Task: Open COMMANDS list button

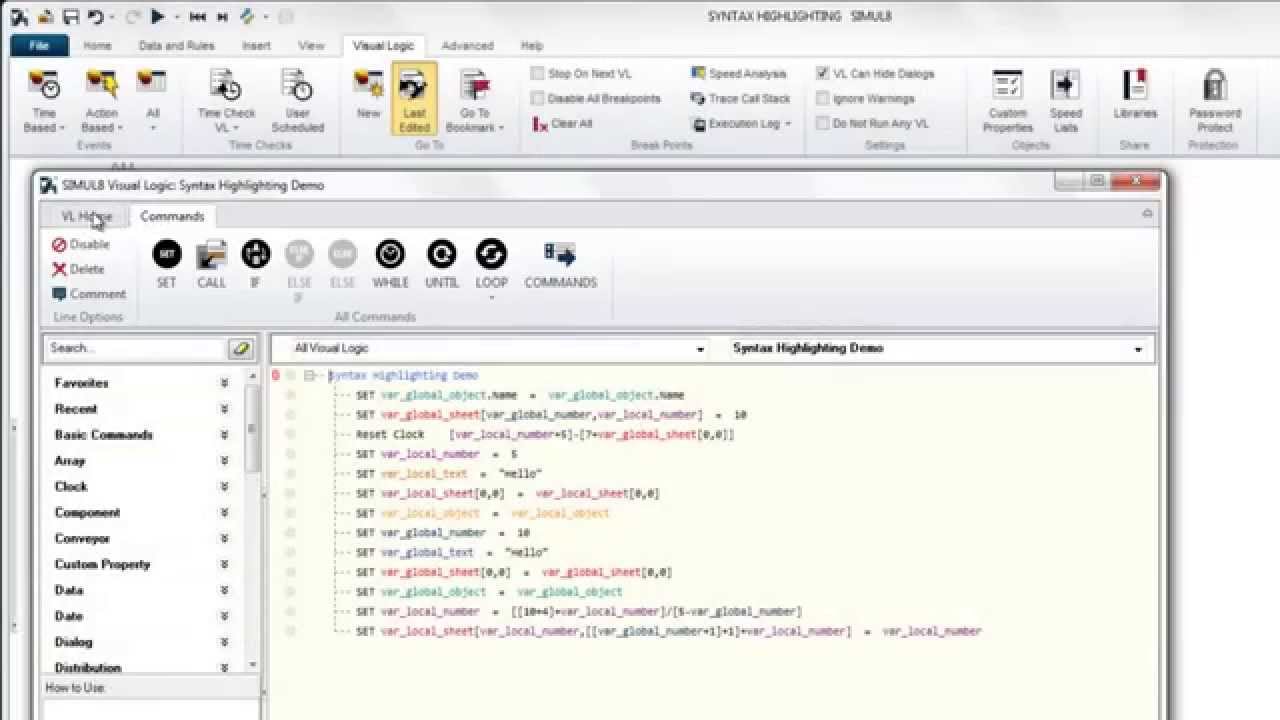Action: click(560, 265)
